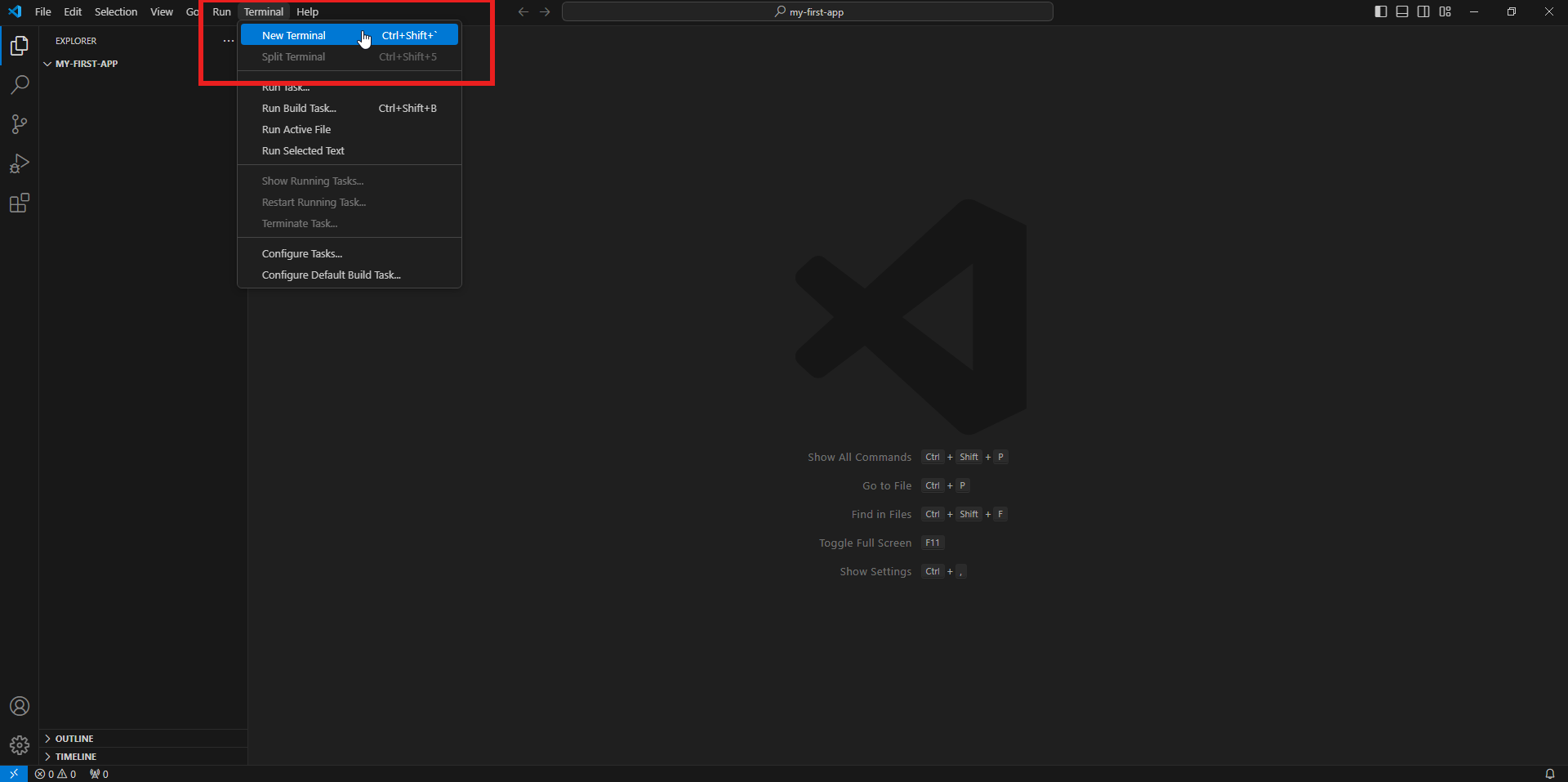This screenshot has width=1568, height=782.
Task: Choose Configure Tasks... menu entry
Action: [302, 254]
